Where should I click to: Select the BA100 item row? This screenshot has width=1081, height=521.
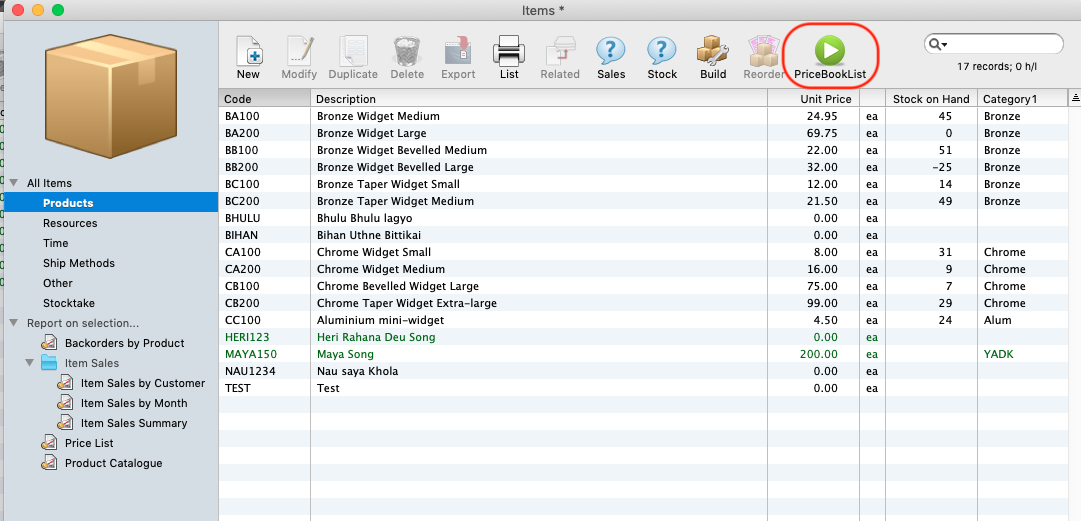[643, 116]
